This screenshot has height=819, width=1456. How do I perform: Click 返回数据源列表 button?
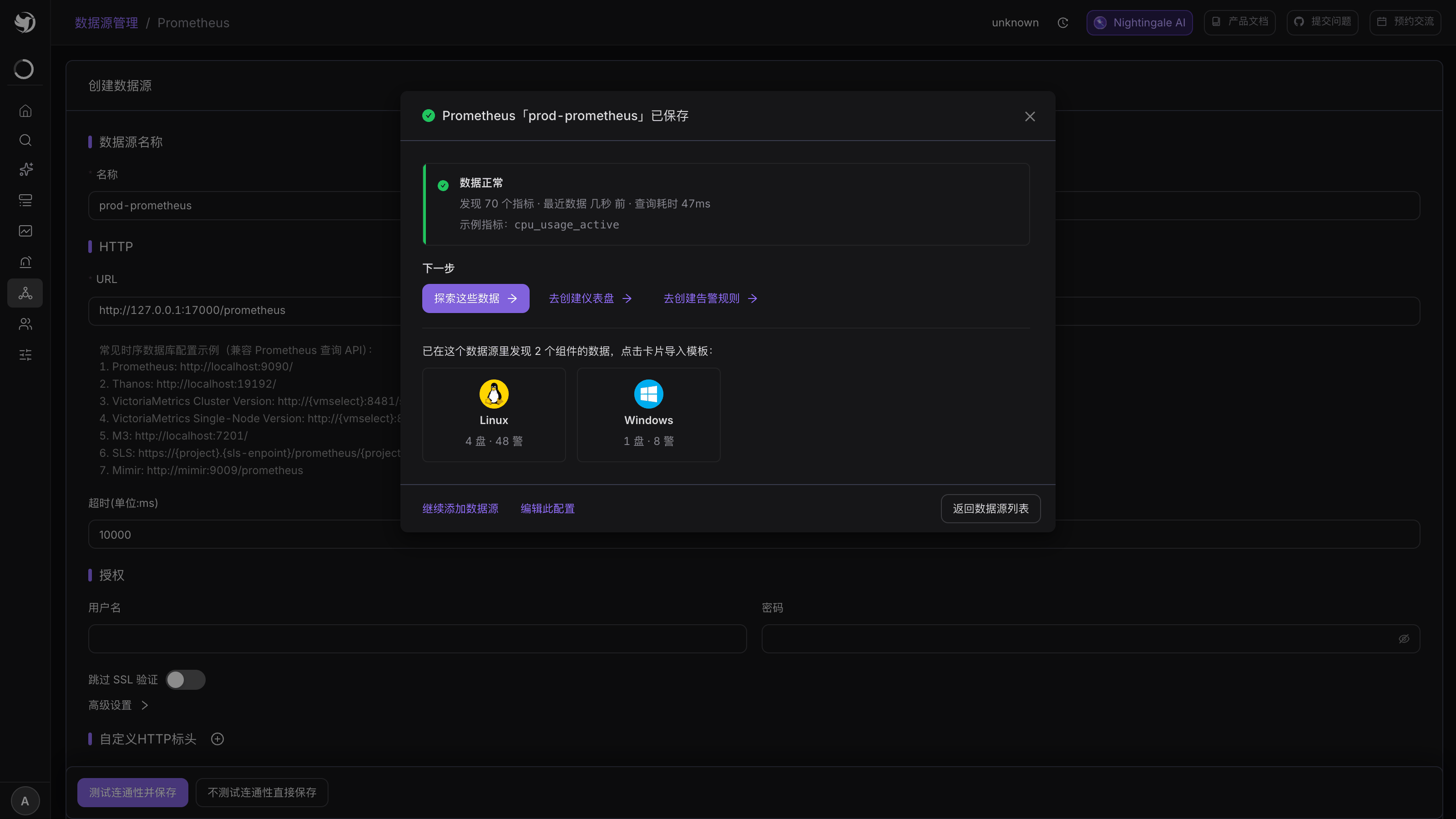coord(990,509)
